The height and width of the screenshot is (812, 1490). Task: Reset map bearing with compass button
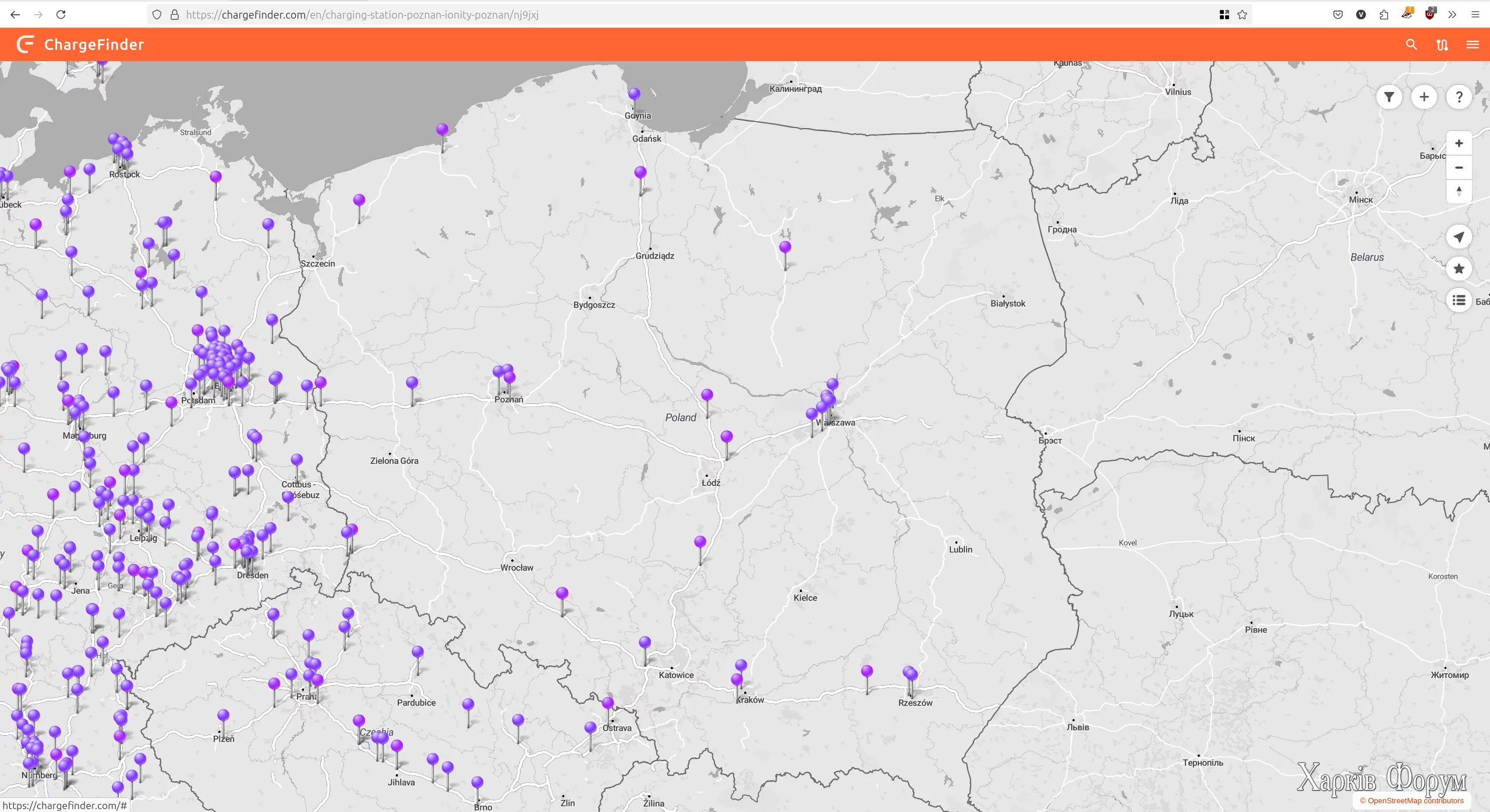click(x=1459, y=192)
